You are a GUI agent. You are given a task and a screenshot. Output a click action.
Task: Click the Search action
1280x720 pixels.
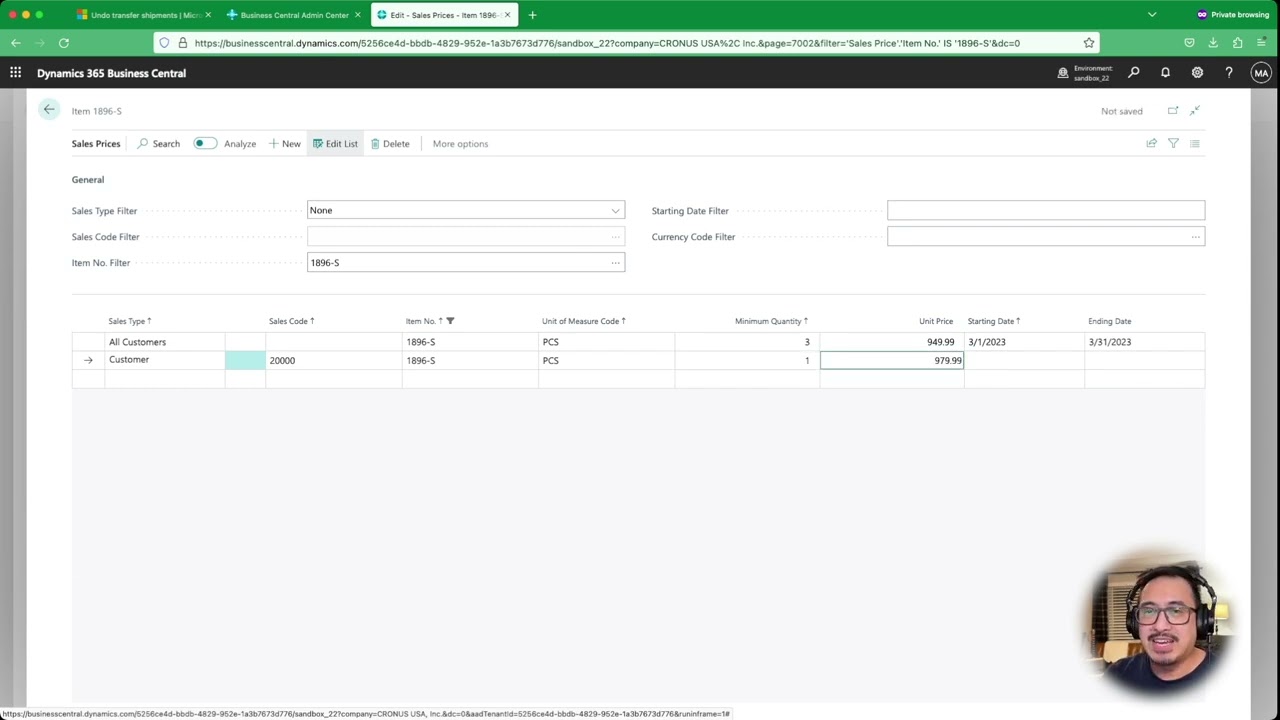158,144
